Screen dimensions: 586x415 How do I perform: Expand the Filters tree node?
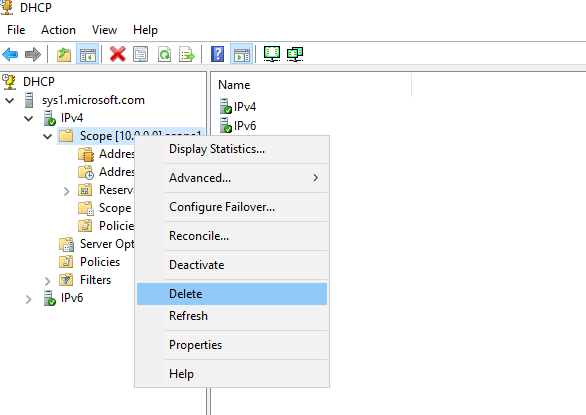click(47, 281)
